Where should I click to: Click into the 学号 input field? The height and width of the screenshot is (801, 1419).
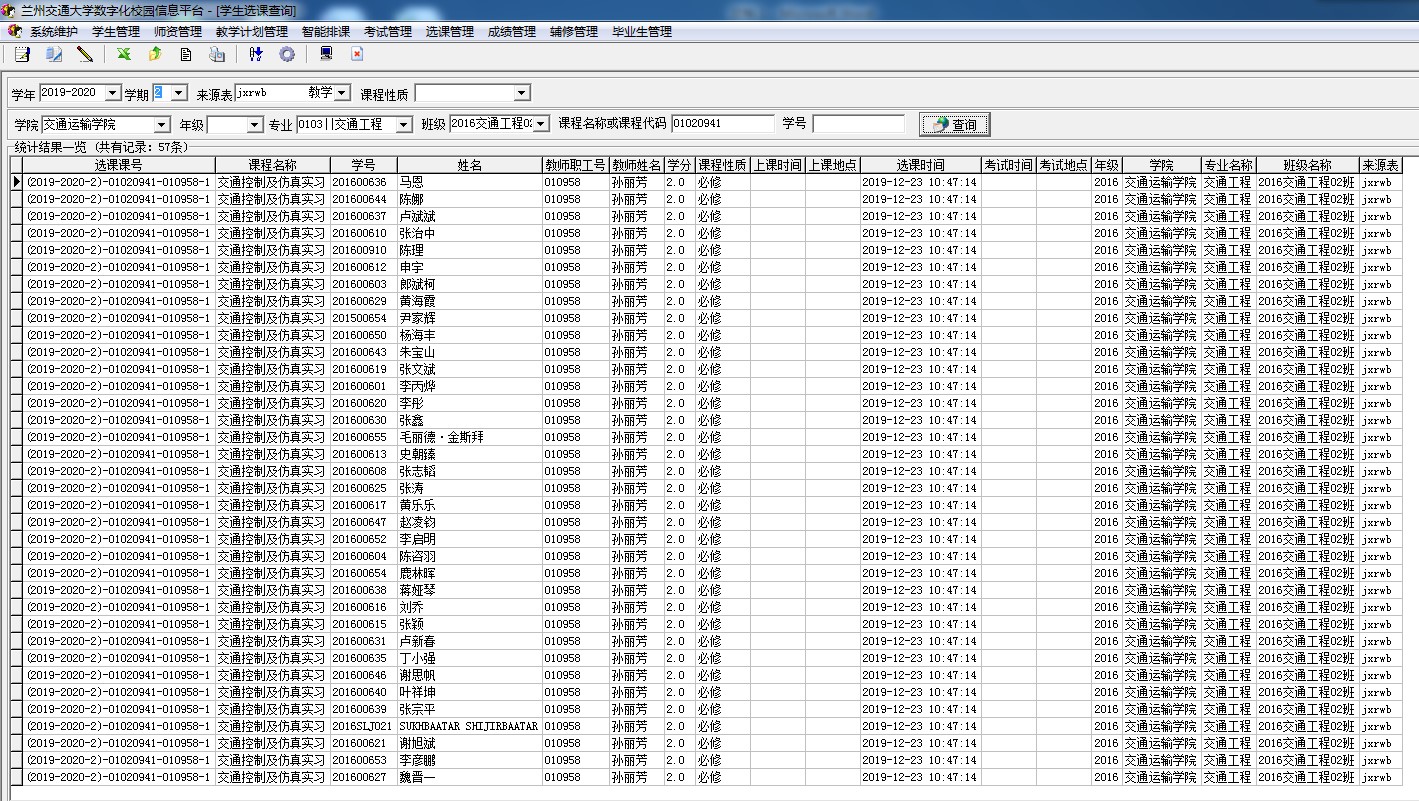(857, 124)
